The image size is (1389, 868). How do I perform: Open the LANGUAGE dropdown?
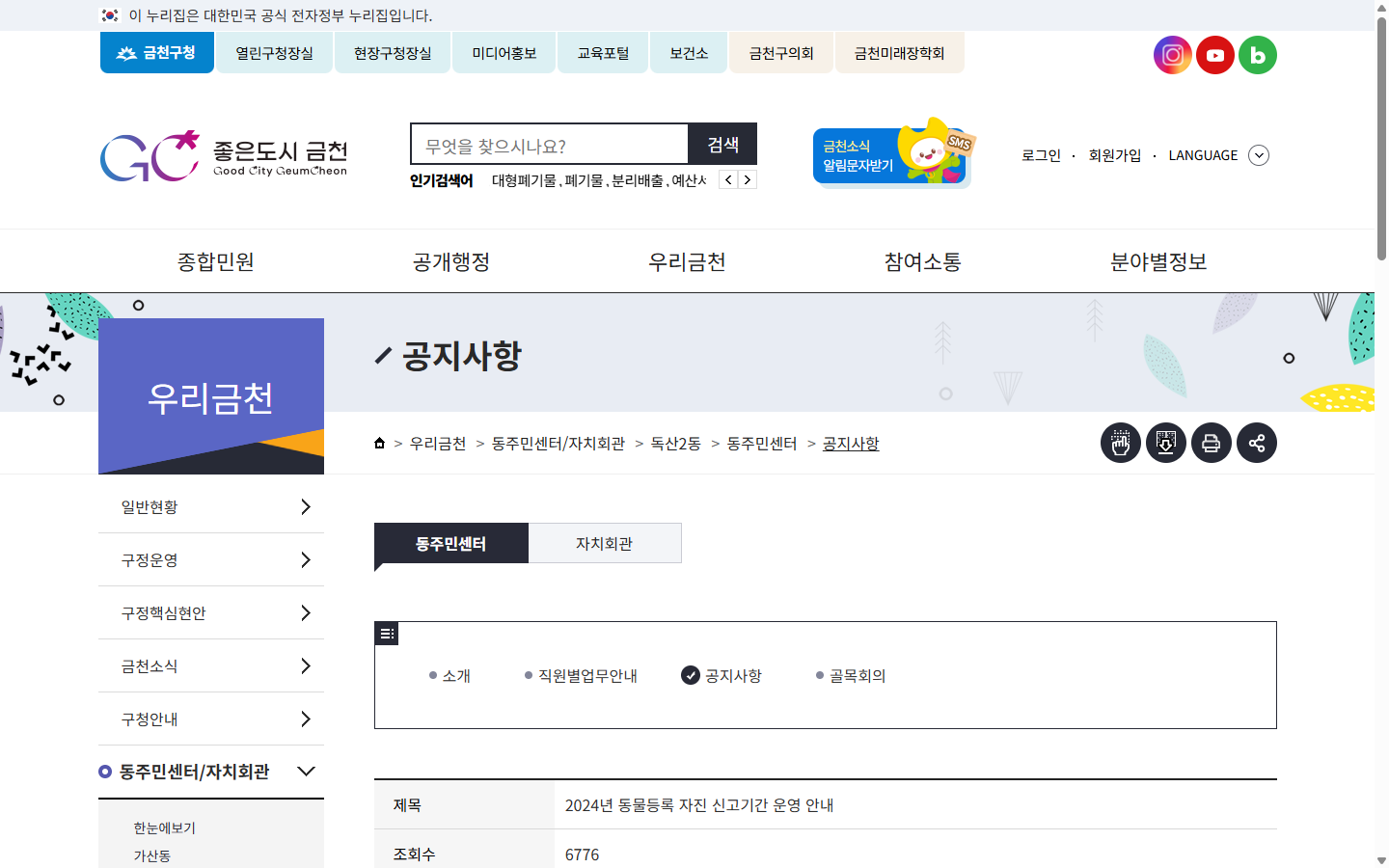coord(1218,155)
